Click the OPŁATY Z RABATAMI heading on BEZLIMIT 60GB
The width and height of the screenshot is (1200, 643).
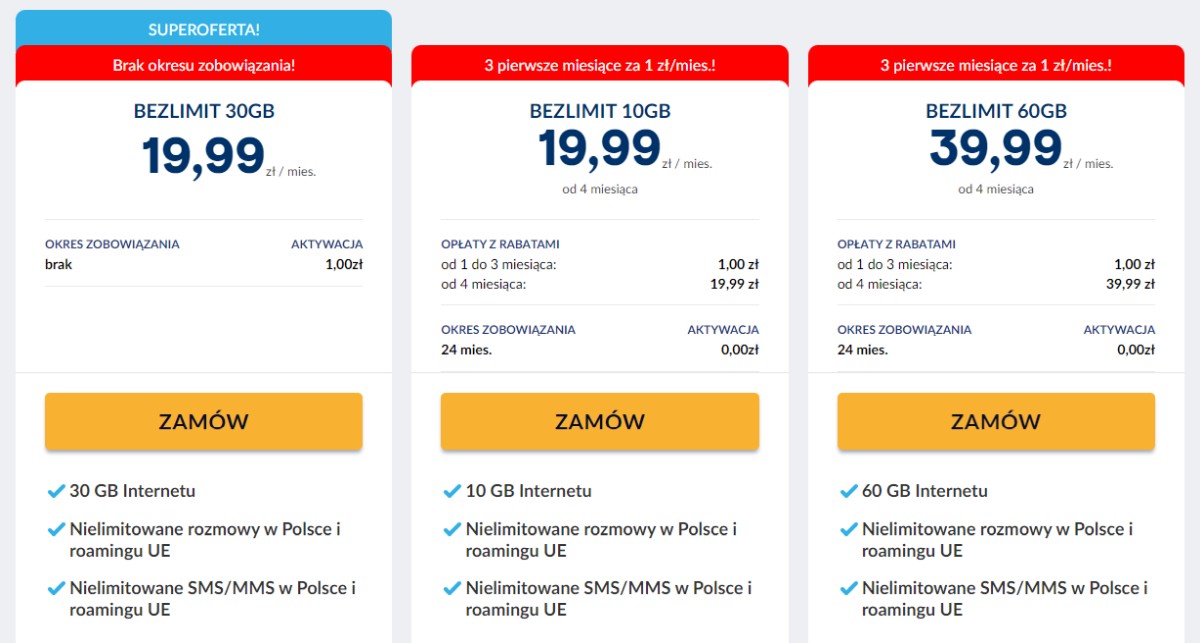[x=898, y=243]
